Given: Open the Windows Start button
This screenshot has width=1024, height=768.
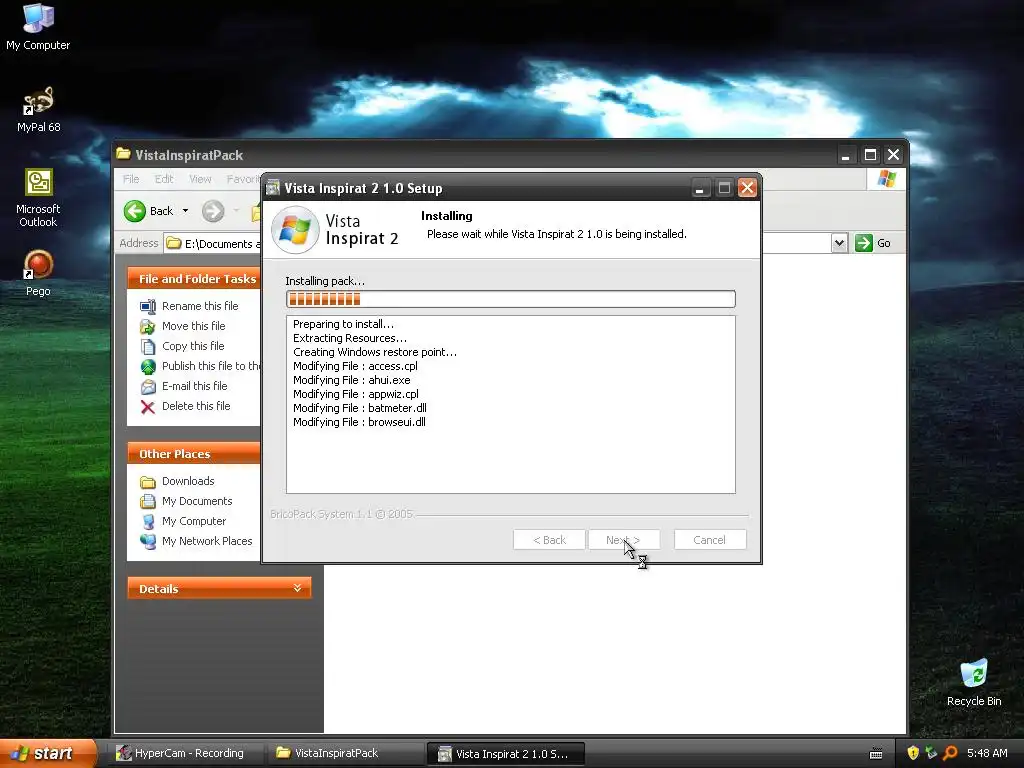Looking at the screenshot, I should click(48, 753).
